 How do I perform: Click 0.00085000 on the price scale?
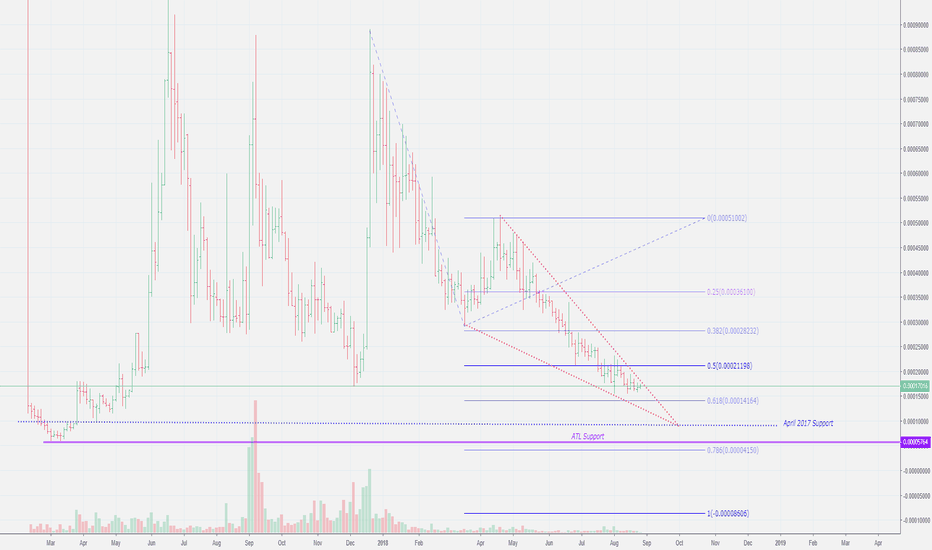(x=915, y=50)
